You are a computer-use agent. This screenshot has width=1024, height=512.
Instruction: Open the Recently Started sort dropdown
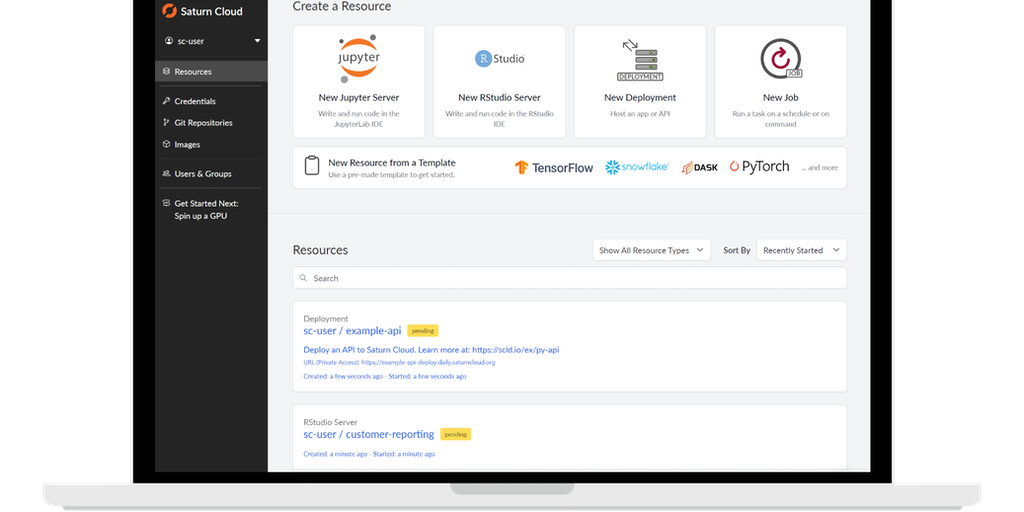pos(801,250)
